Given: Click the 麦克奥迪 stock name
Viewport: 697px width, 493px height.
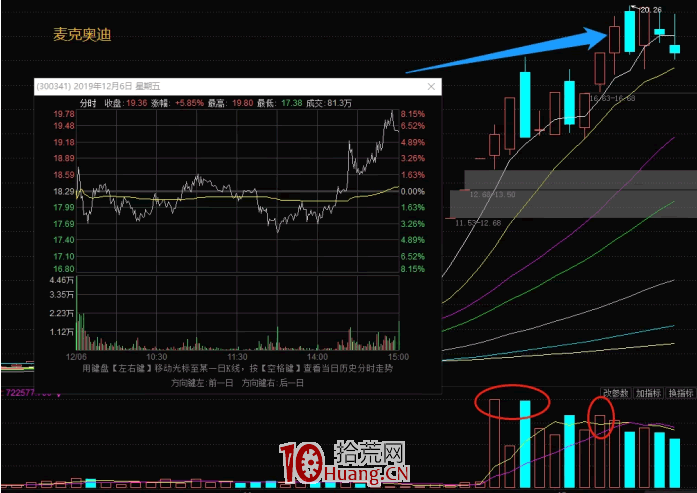Looking at the screenshot, I should 82,34.
